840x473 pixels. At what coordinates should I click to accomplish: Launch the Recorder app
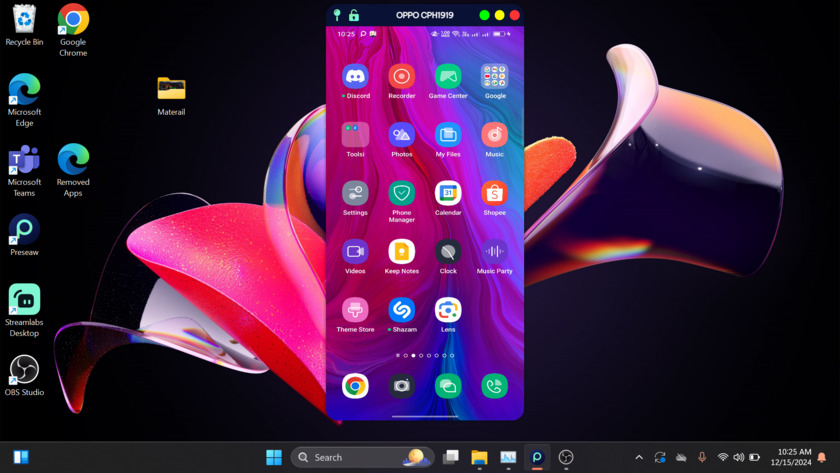pos(401,77)
